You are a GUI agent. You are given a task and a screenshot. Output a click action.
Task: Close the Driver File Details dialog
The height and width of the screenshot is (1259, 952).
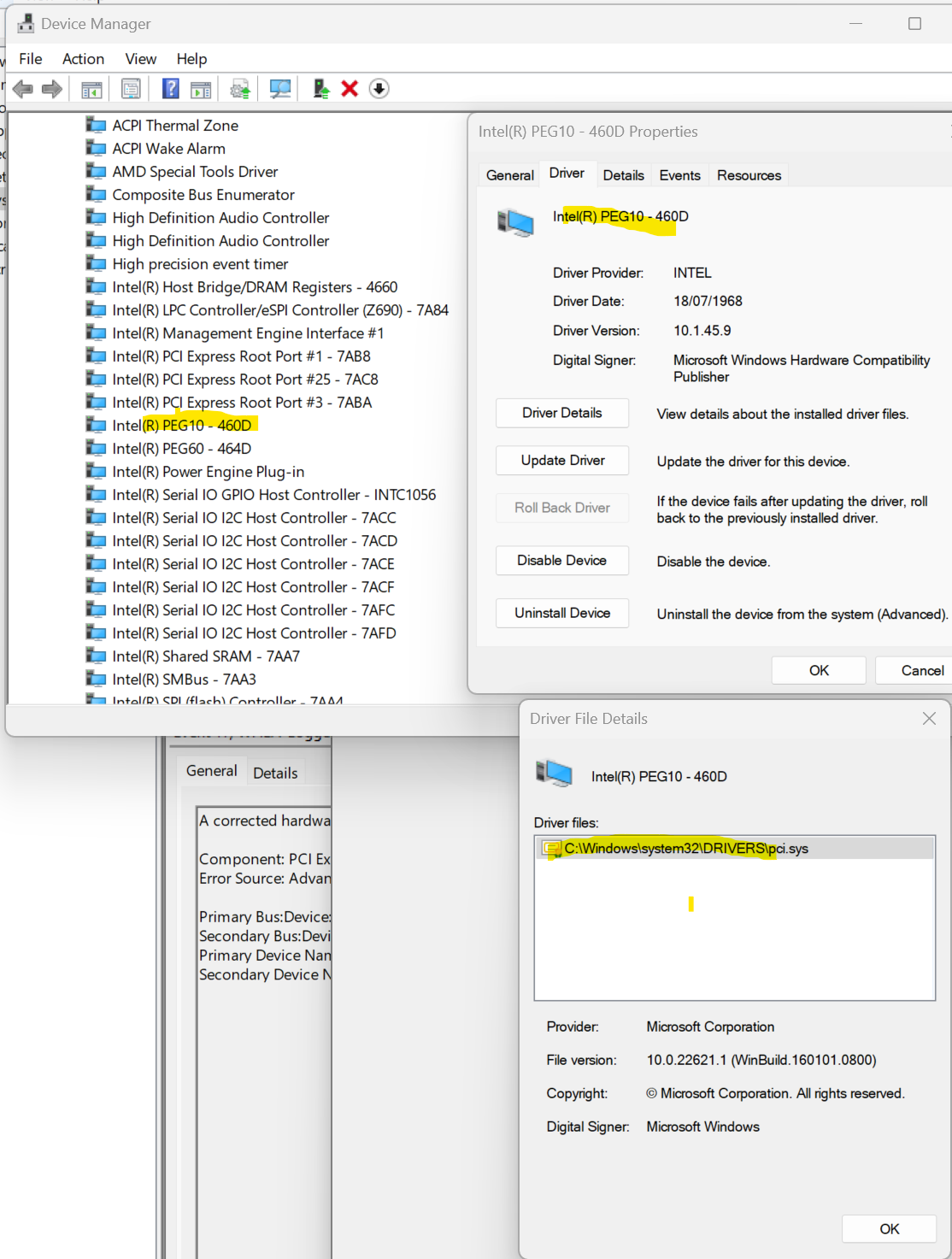click(929, 719)
